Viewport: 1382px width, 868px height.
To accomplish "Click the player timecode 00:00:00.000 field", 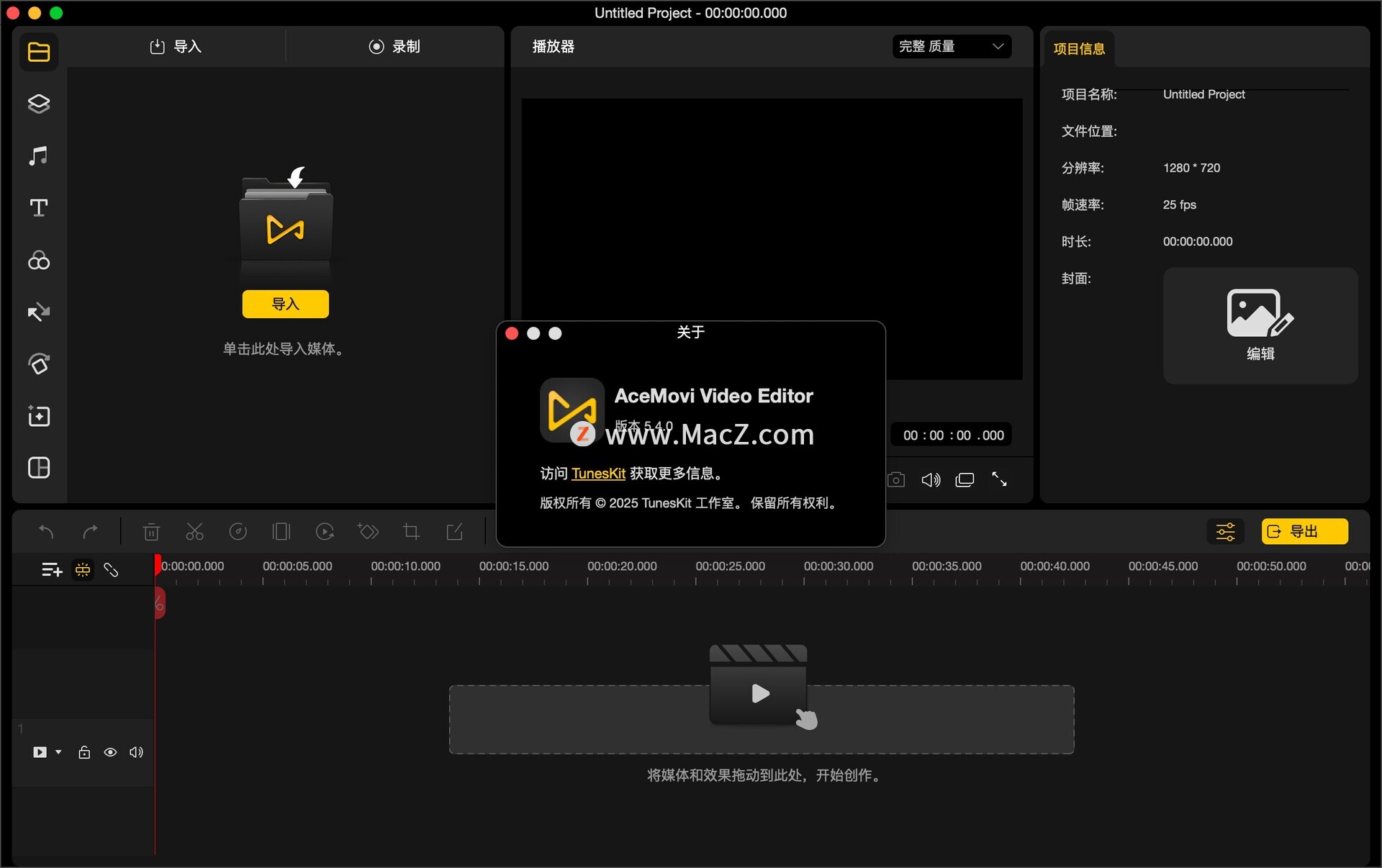I will [953, 435].
